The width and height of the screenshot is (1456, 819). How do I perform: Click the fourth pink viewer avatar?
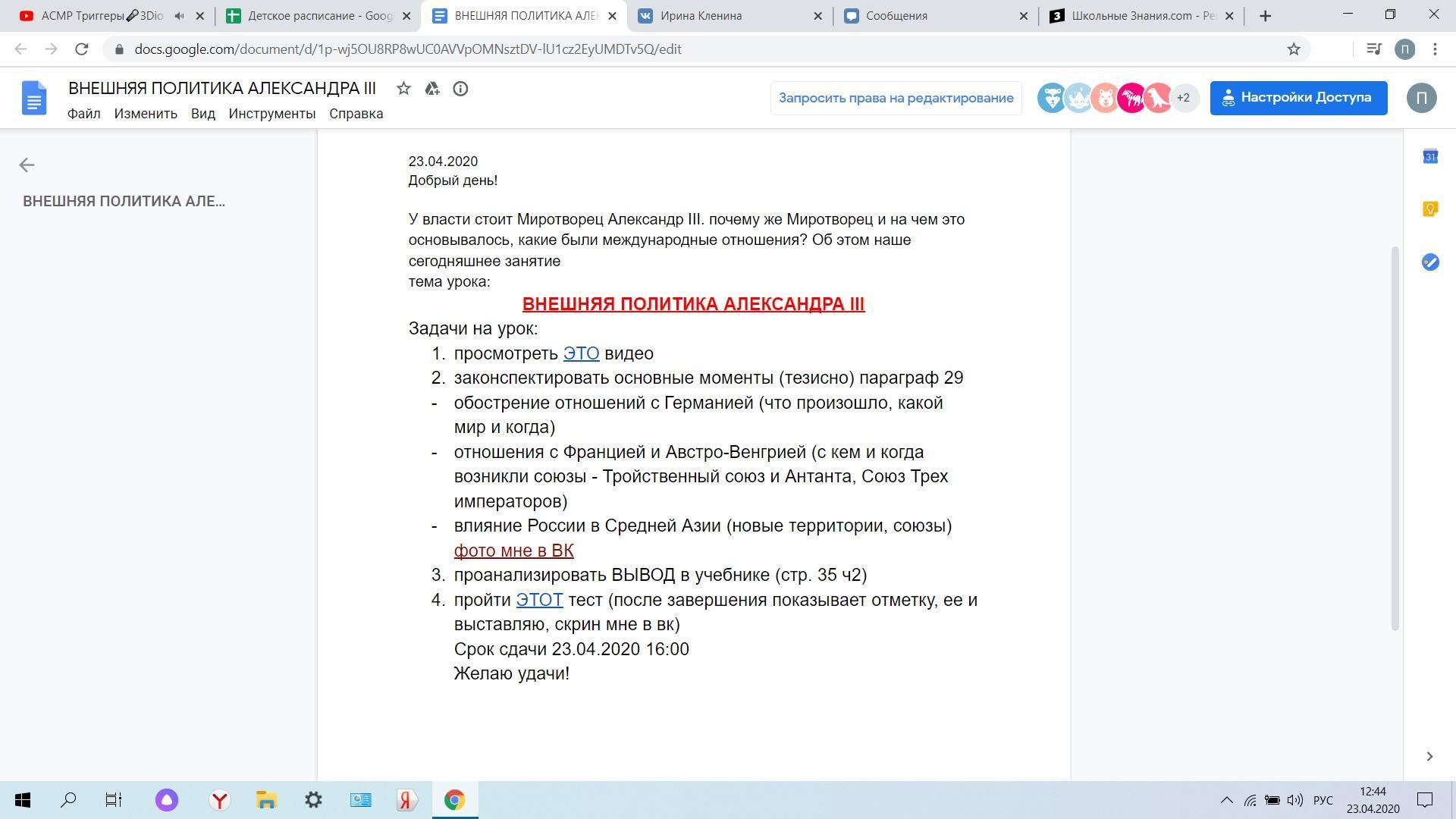[1131, 98]
